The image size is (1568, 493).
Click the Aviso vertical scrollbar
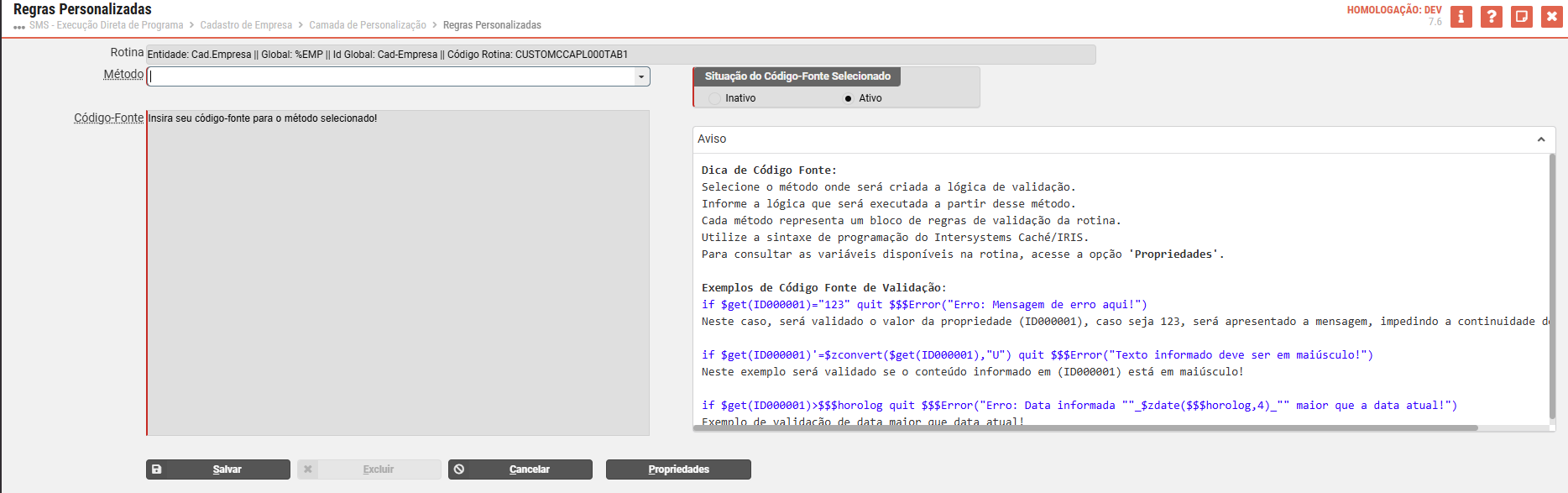[1551, 286]
